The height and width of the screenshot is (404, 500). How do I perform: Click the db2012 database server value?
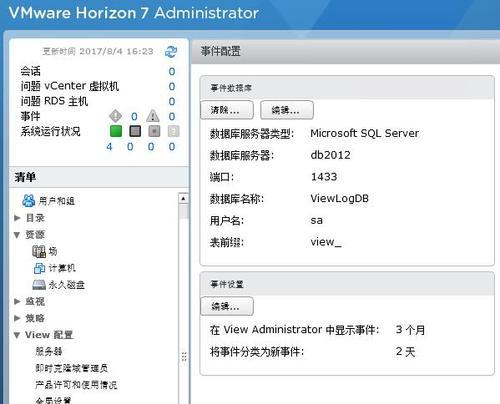coord(330,155)
